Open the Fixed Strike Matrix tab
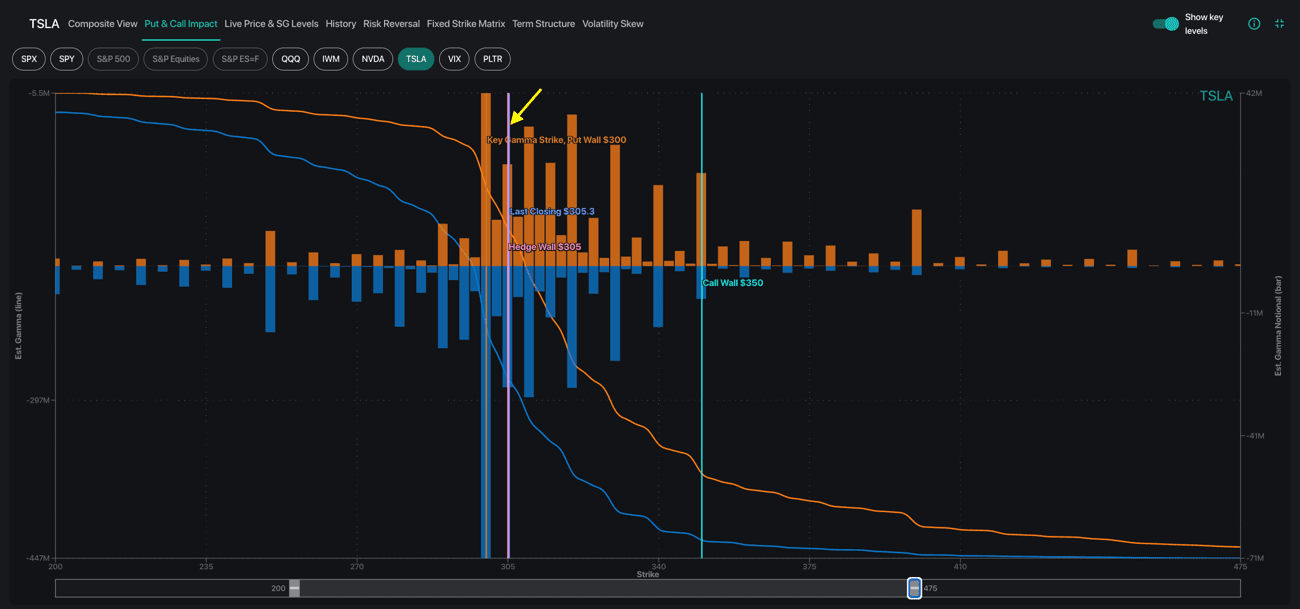 click(x=466, y=23)
